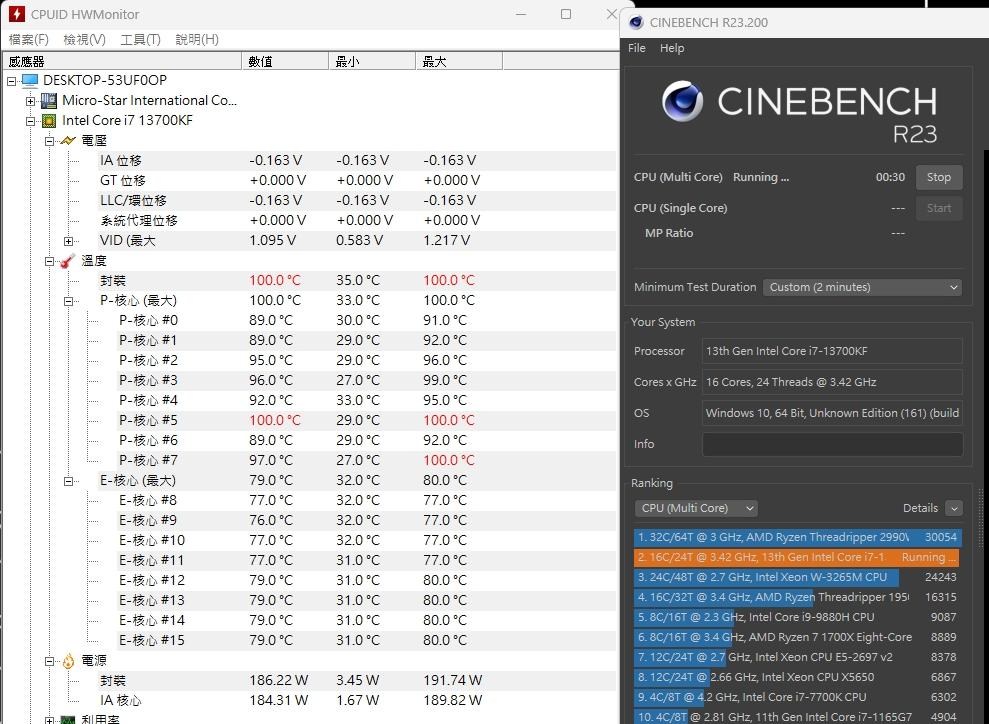Click the thermometer icon beside 溫度
This screenshot has width=989, height=724.
[x=70, y=260]
